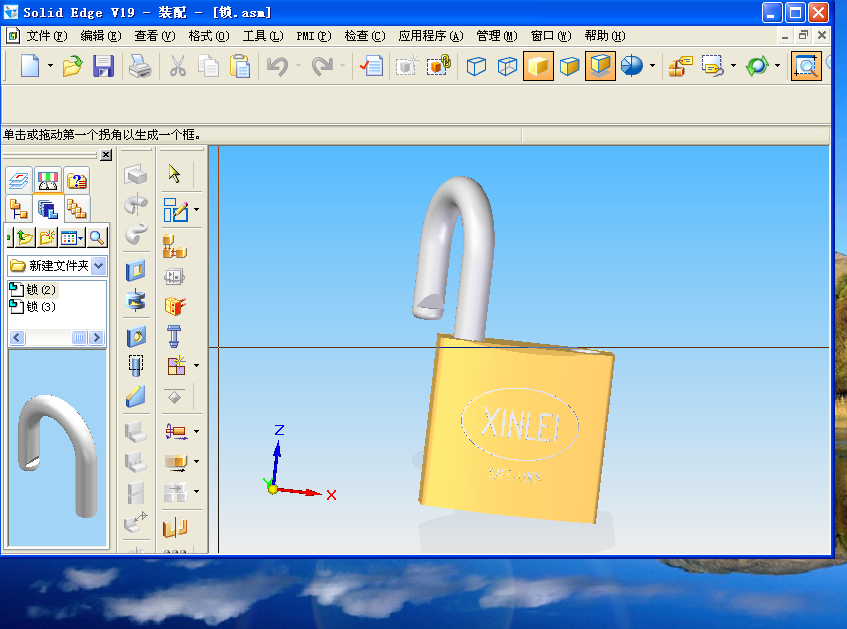Click the Undo arrow icon
Viewport: 847px width, 629px height.
click(278, 66)
